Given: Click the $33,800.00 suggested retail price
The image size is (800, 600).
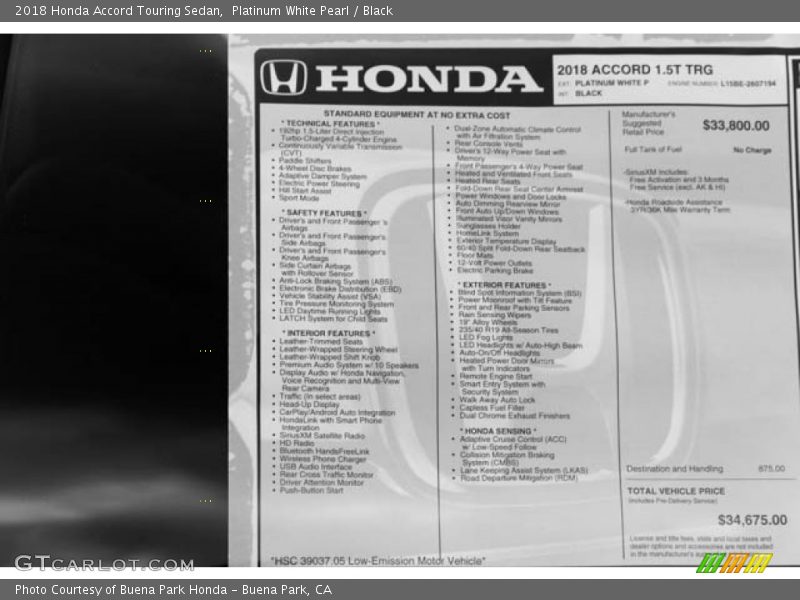Looking at the screenshot, I should (x=735, y=126).
